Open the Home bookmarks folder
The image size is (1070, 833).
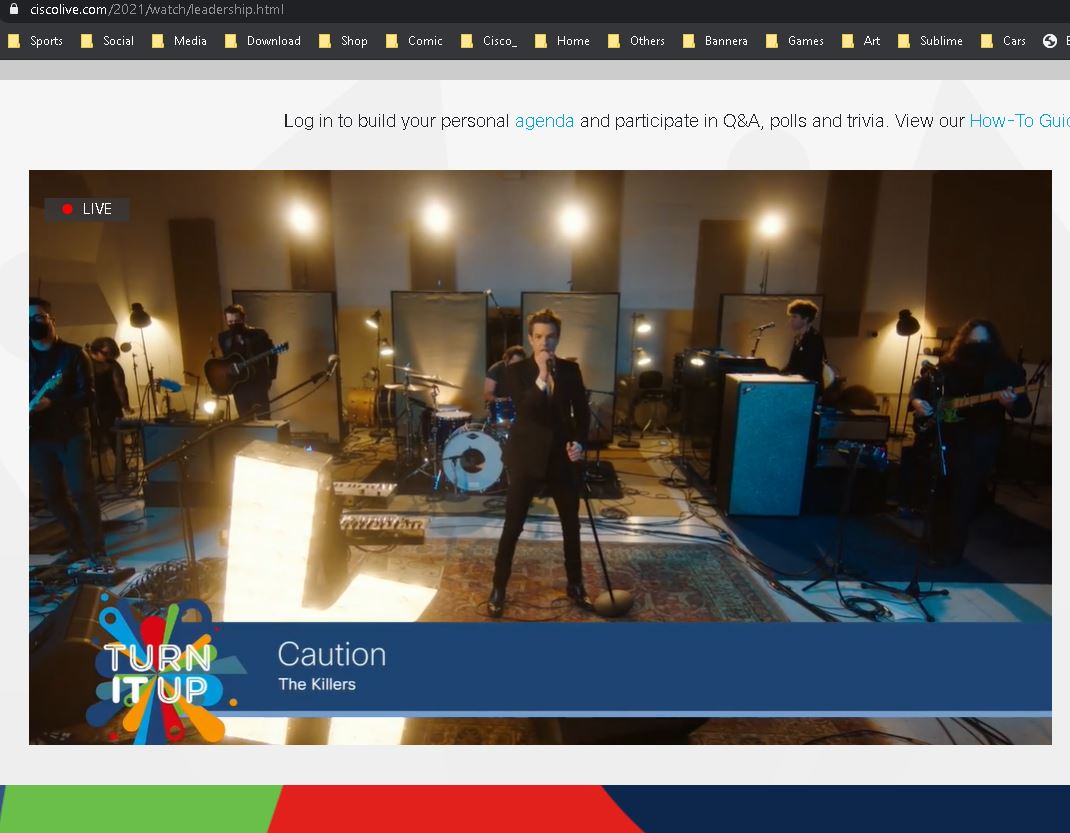563,41
